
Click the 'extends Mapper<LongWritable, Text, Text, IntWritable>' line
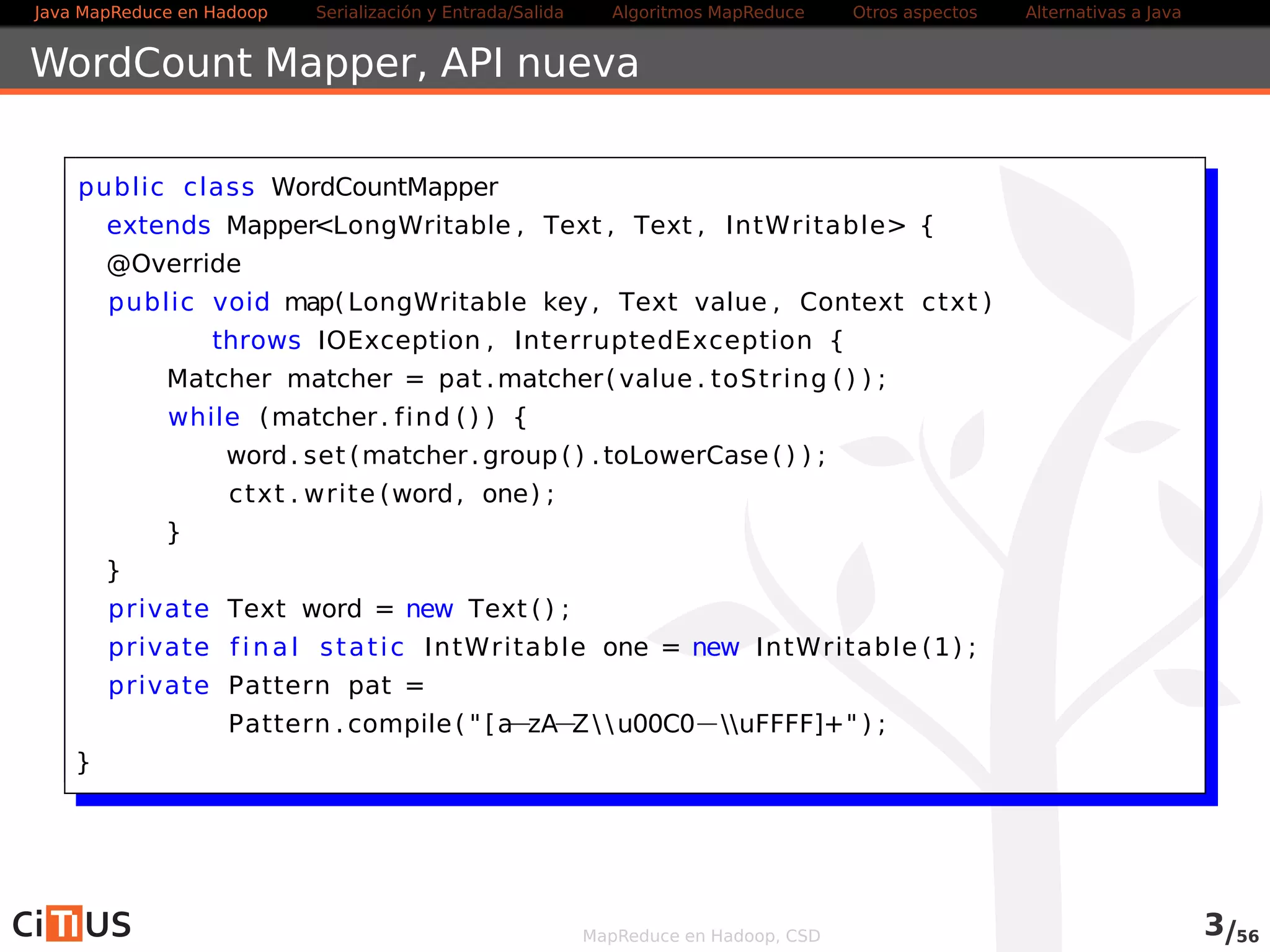520,226
